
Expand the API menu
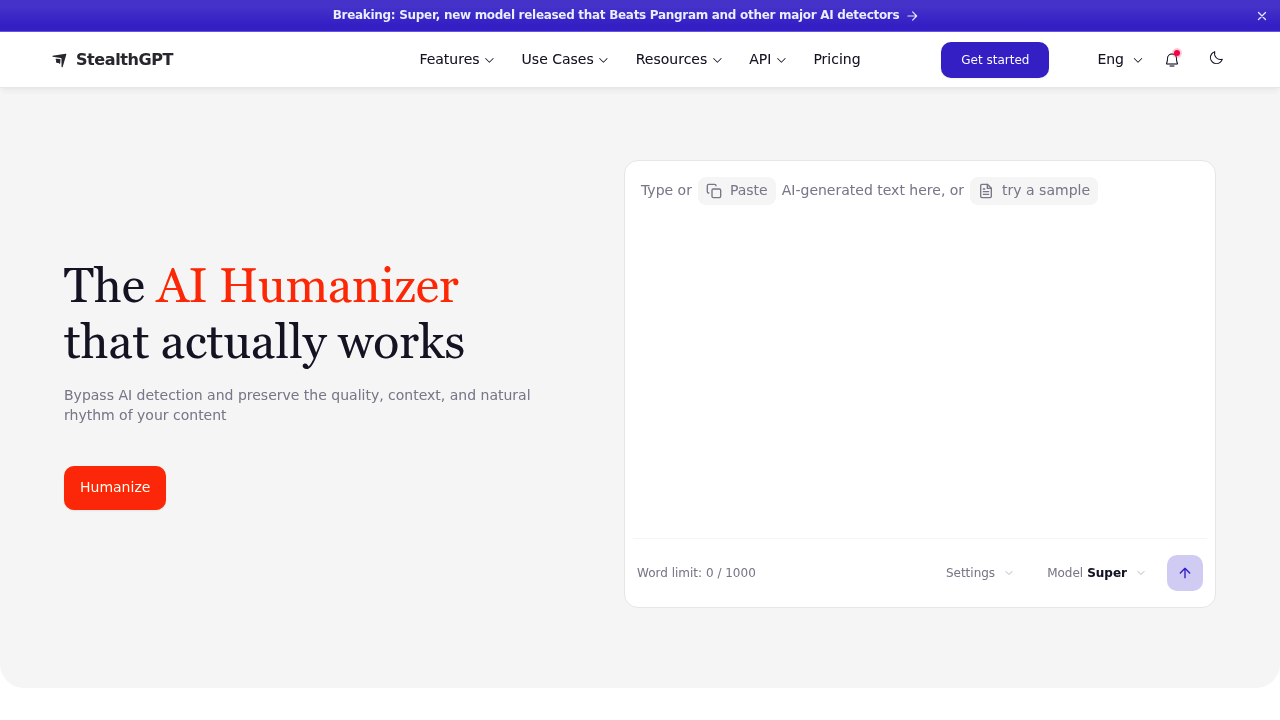pos(768,60)
